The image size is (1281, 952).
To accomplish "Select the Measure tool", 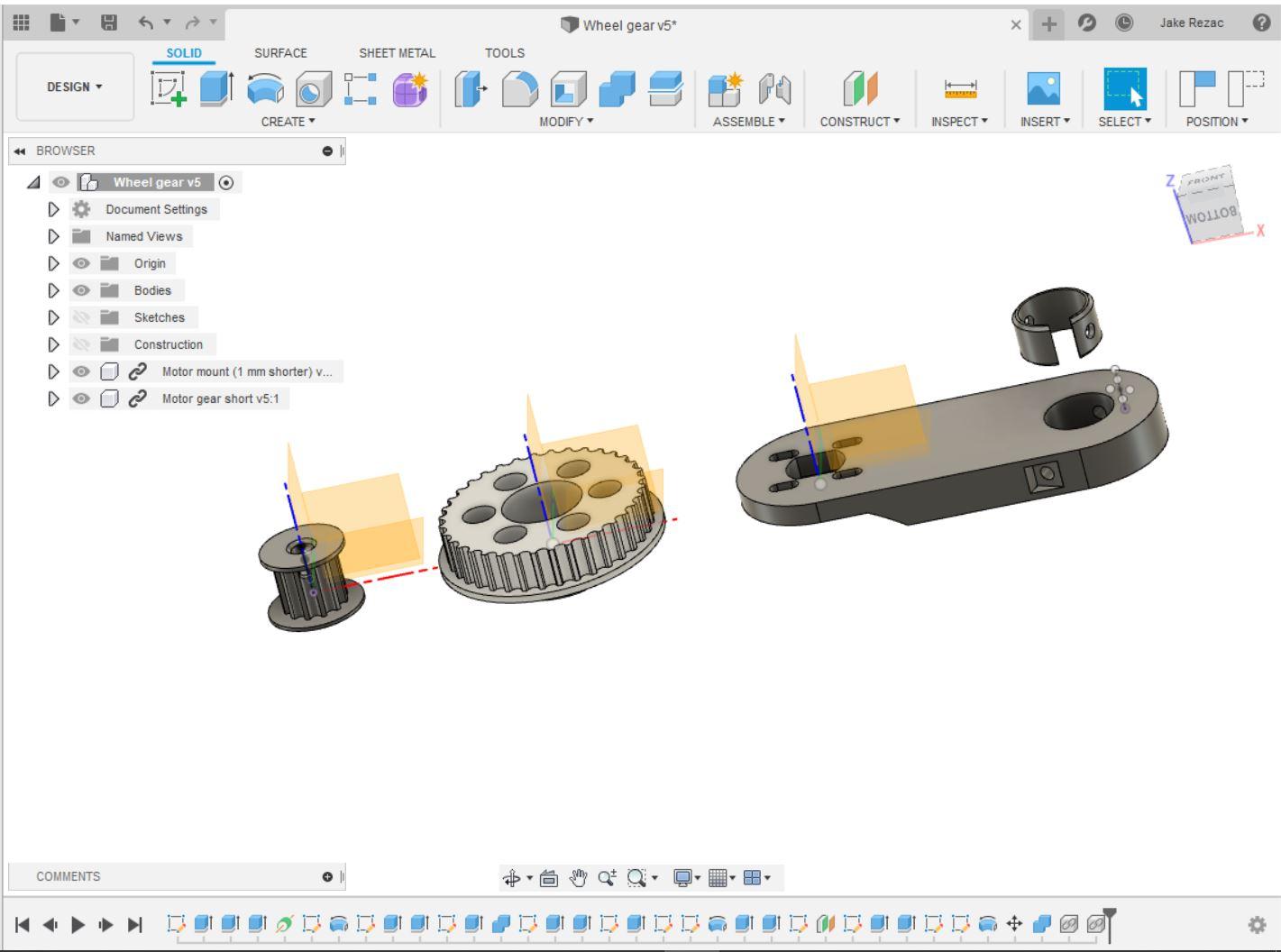I will pyautogui.click(x=960, y=89).
